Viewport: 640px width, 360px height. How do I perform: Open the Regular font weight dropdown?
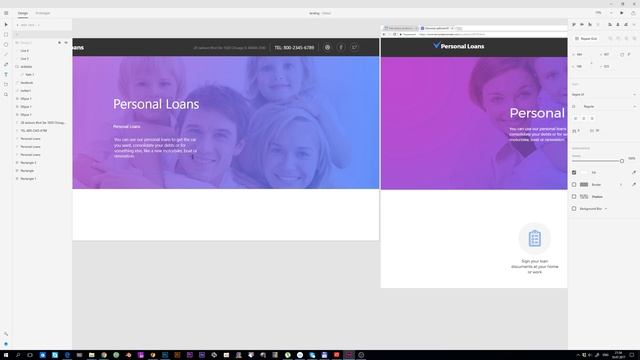click(610, 107)
